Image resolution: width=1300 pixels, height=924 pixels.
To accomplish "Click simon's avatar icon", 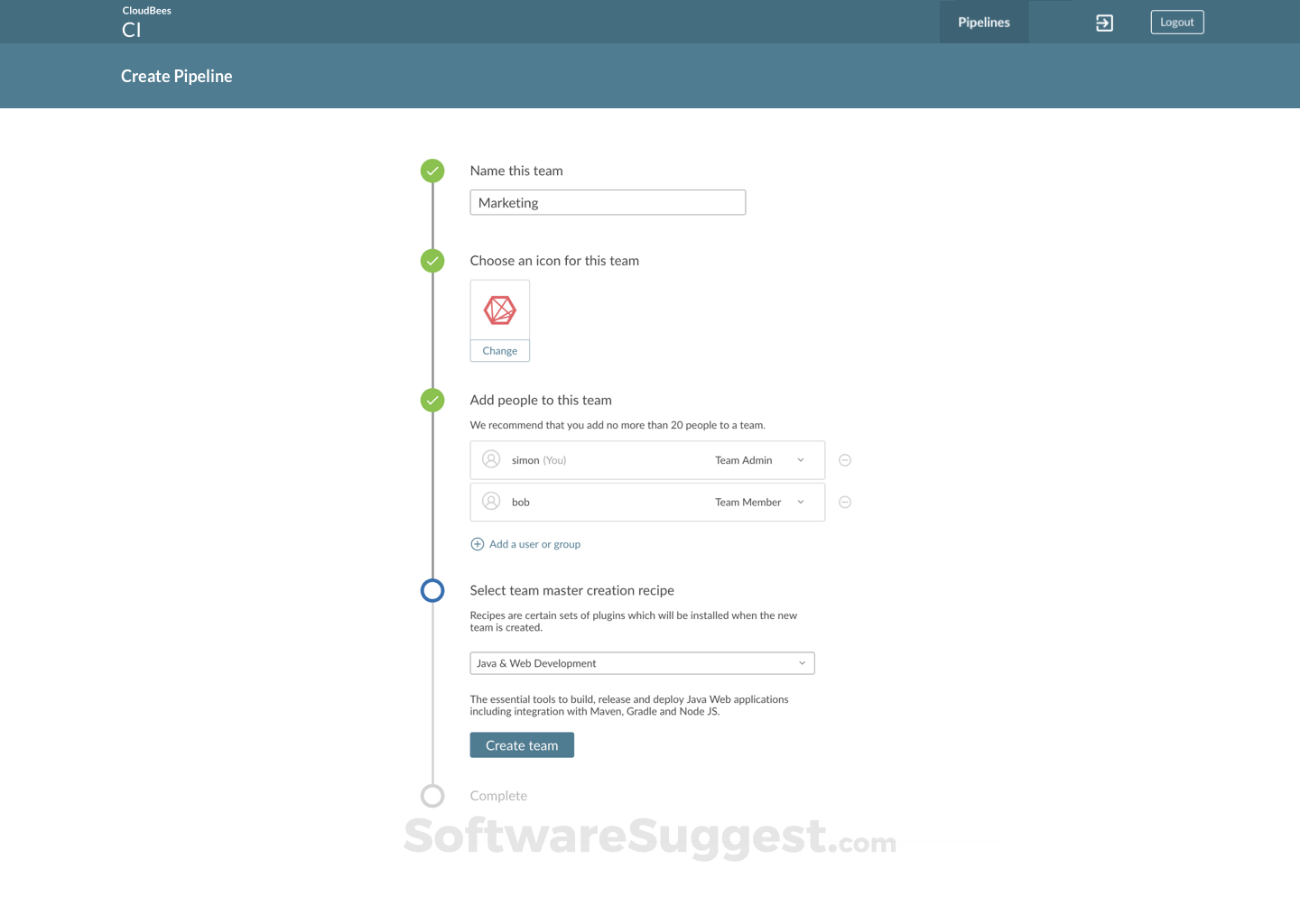I will [x=491, y=459].
